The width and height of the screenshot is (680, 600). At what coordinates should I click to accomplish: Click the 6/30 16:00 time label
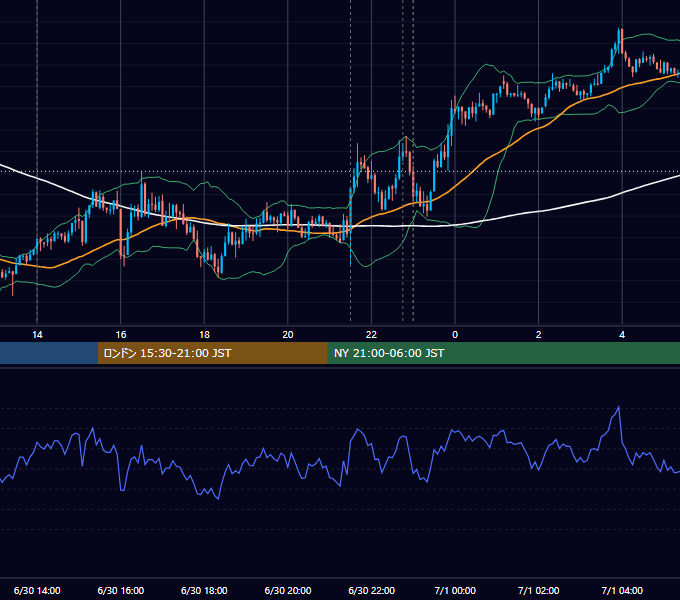pyautogui.click(x=121, y=590)
